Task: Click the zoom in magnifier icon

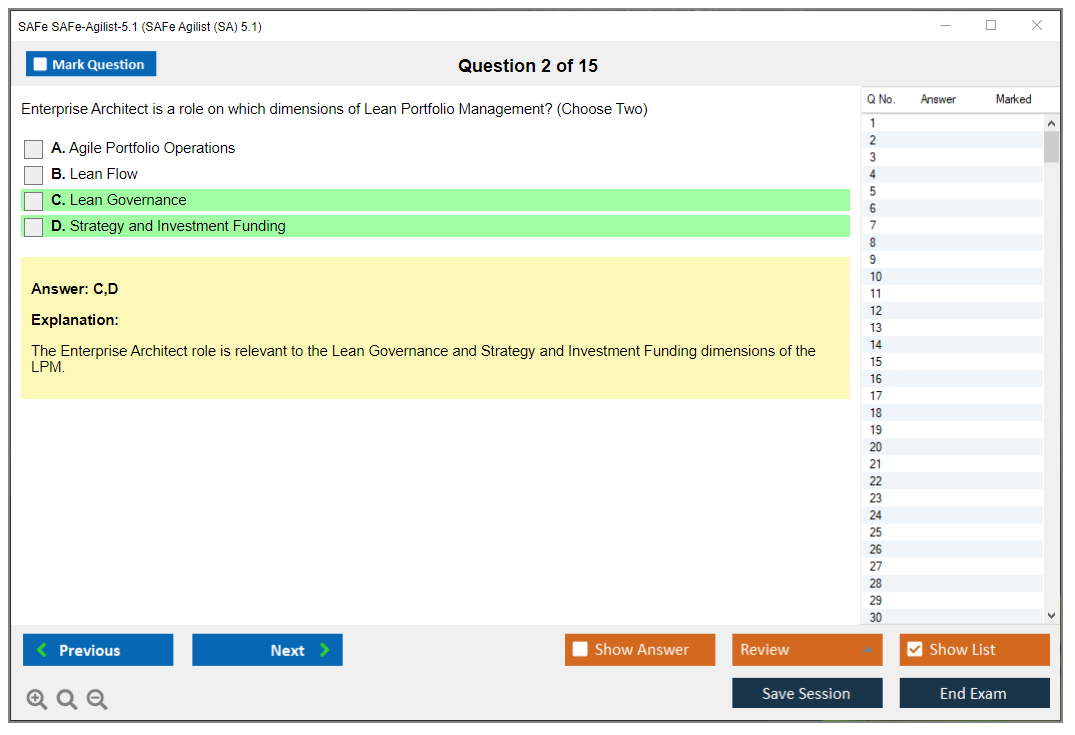Action: (37, 700)
